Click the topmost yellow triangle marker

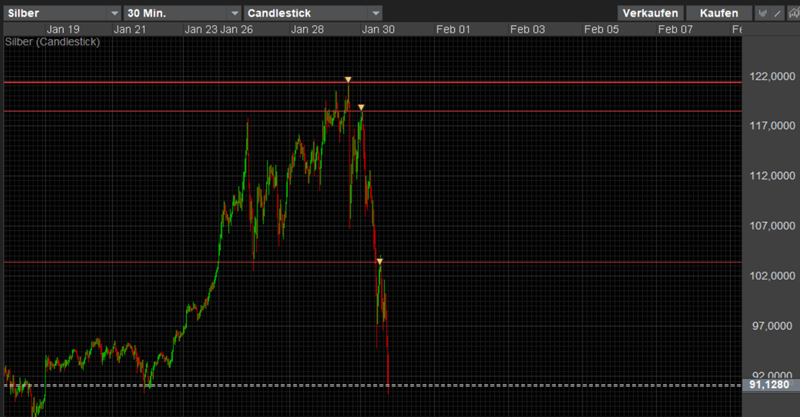[x=348, y=79]
